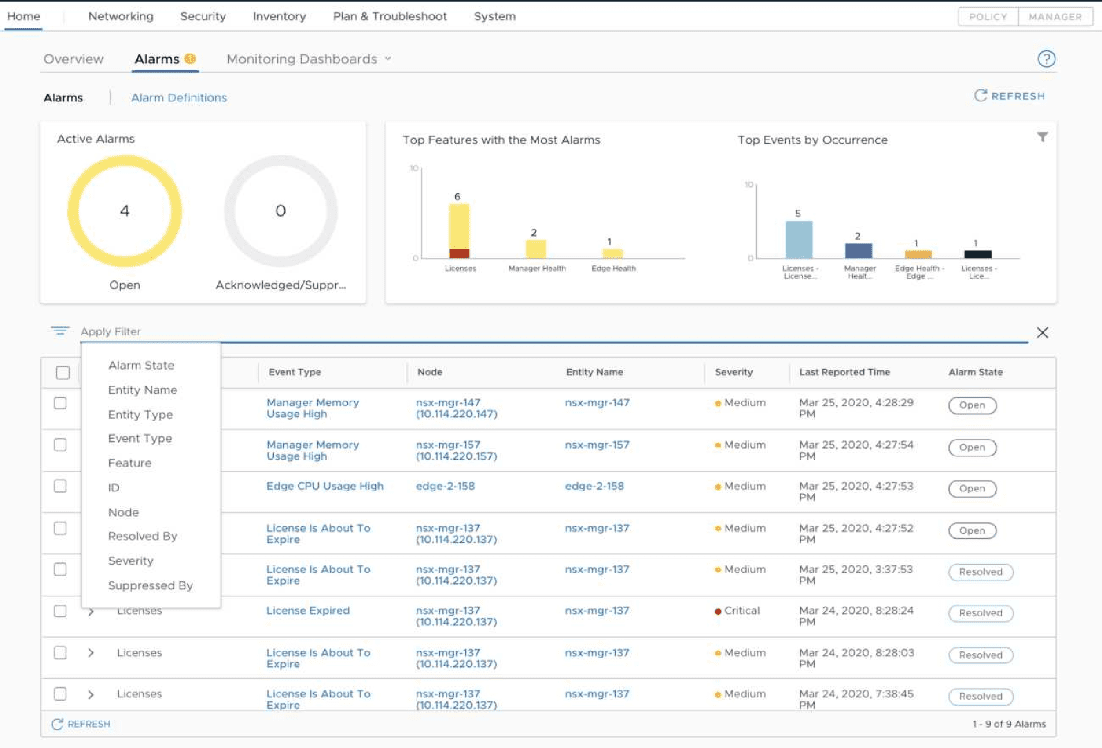The image size is (1102, 748).
Task: Click the filter funnel icon on charts
Action: point(1042,137)
